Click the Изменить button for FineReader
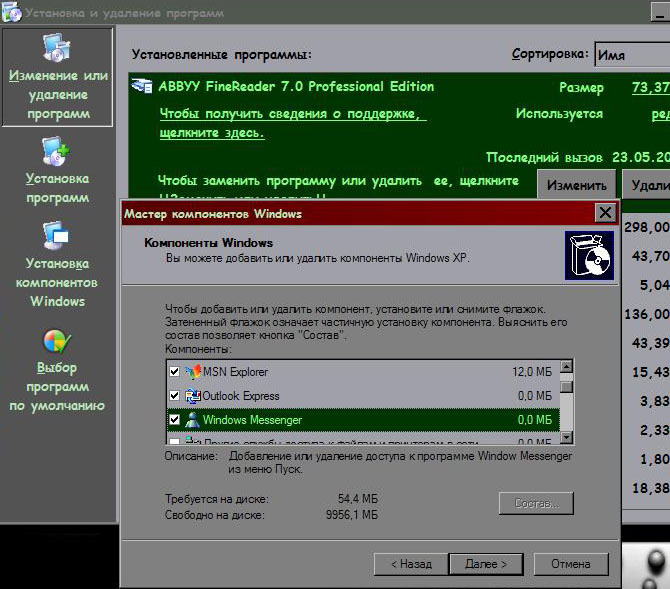 pos(576,185)
